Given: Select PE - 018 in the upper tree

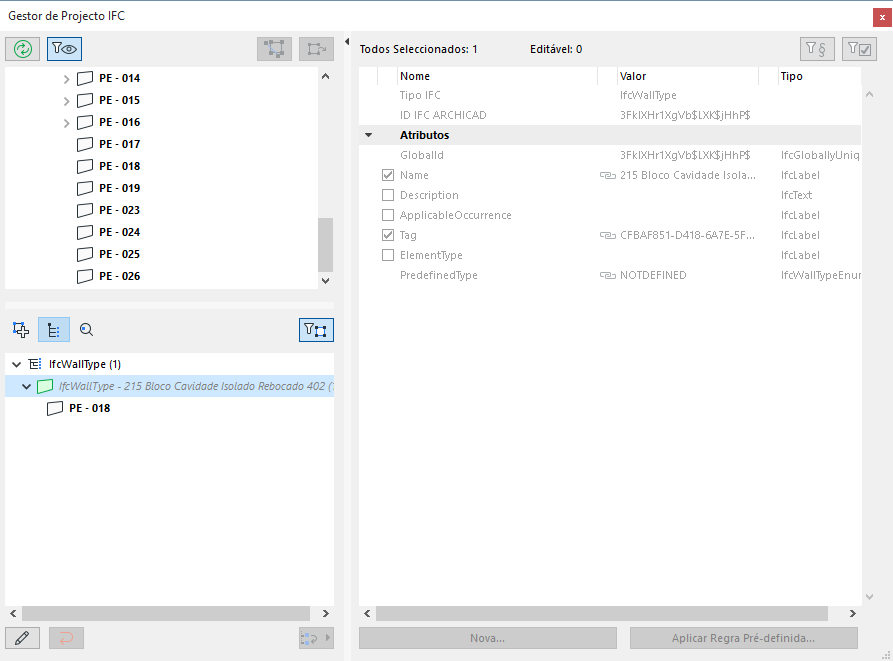Looking at the screenshot, I should coord(120,166).
